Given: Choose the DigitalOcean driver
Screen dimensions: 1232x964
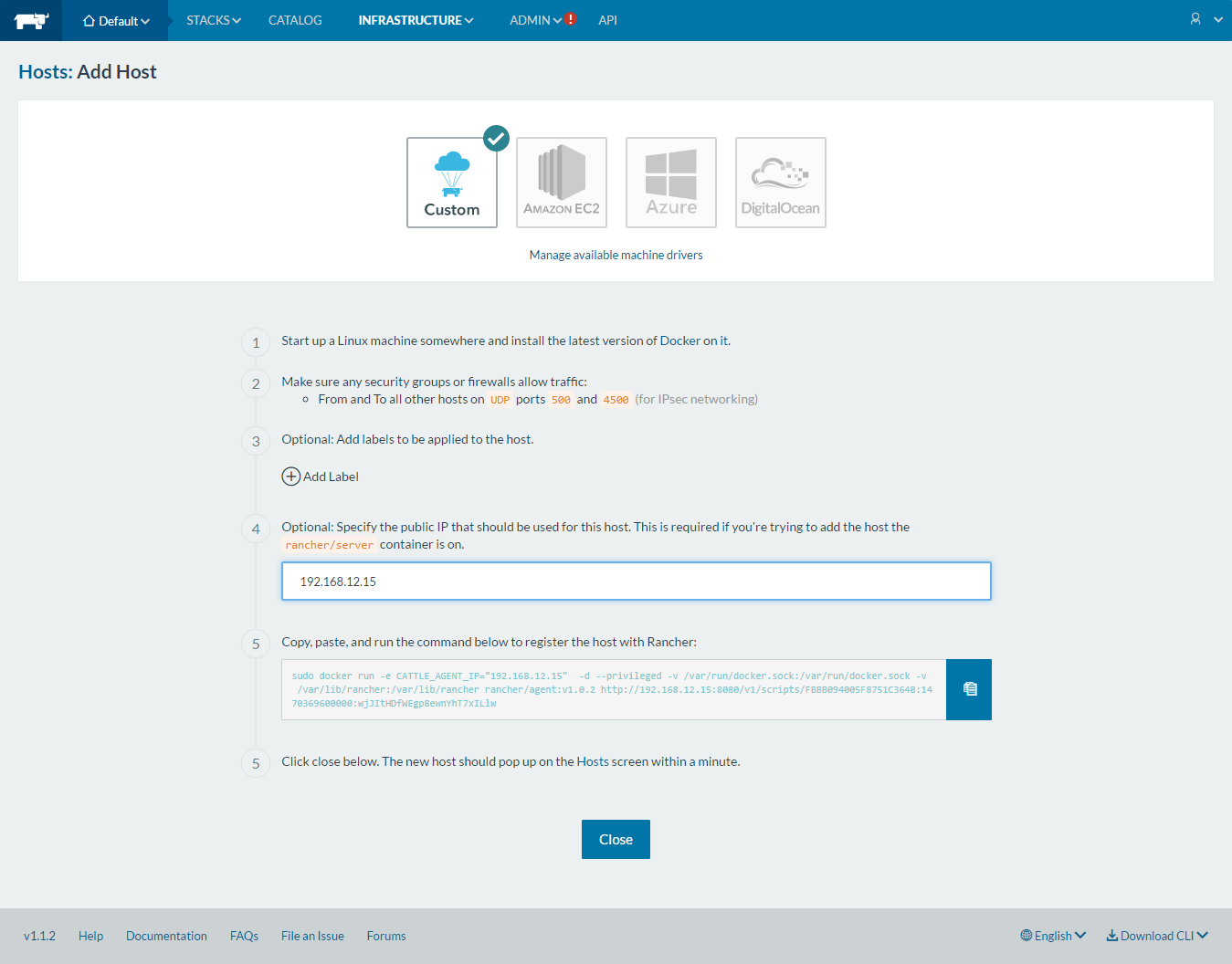Looking at the screenshot, I should coord(781,183).
